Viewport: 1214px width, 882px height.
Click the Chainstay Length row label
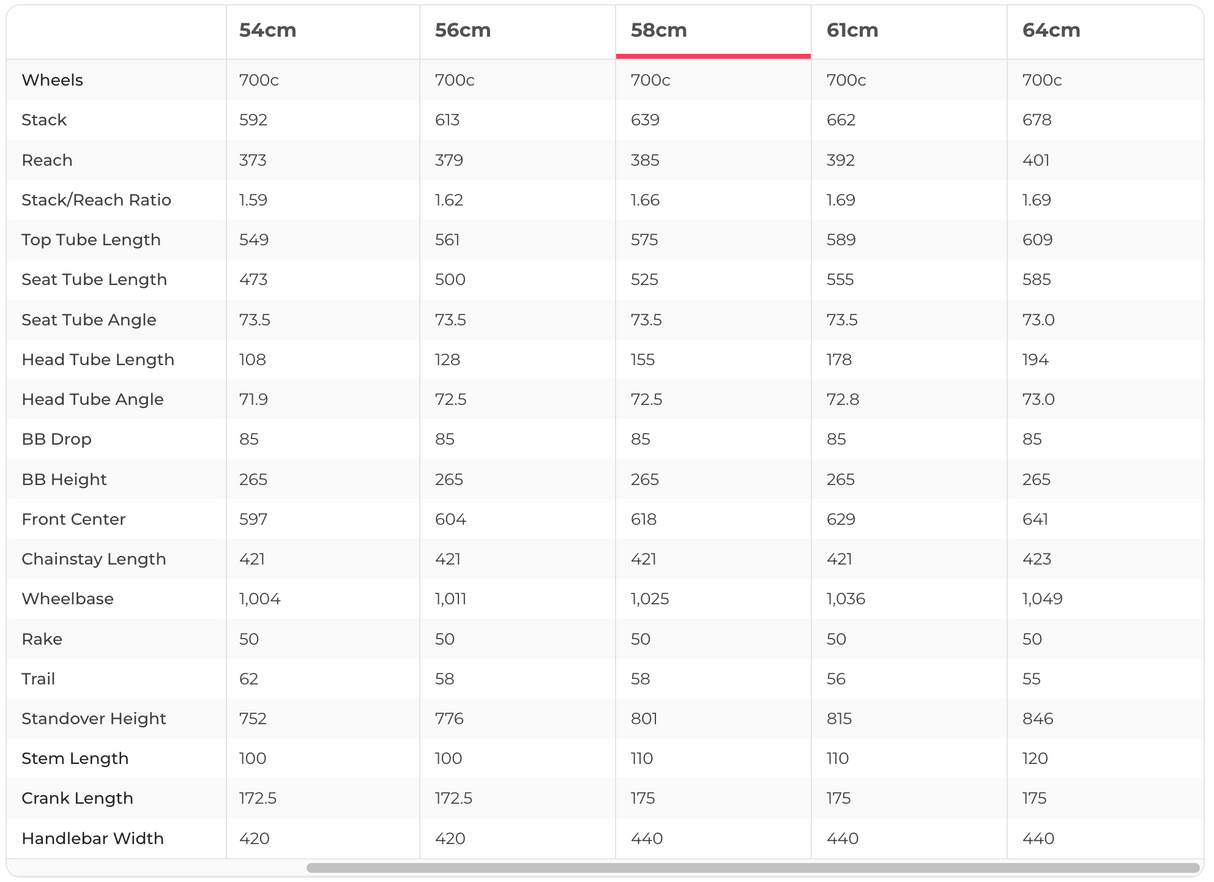94,559
